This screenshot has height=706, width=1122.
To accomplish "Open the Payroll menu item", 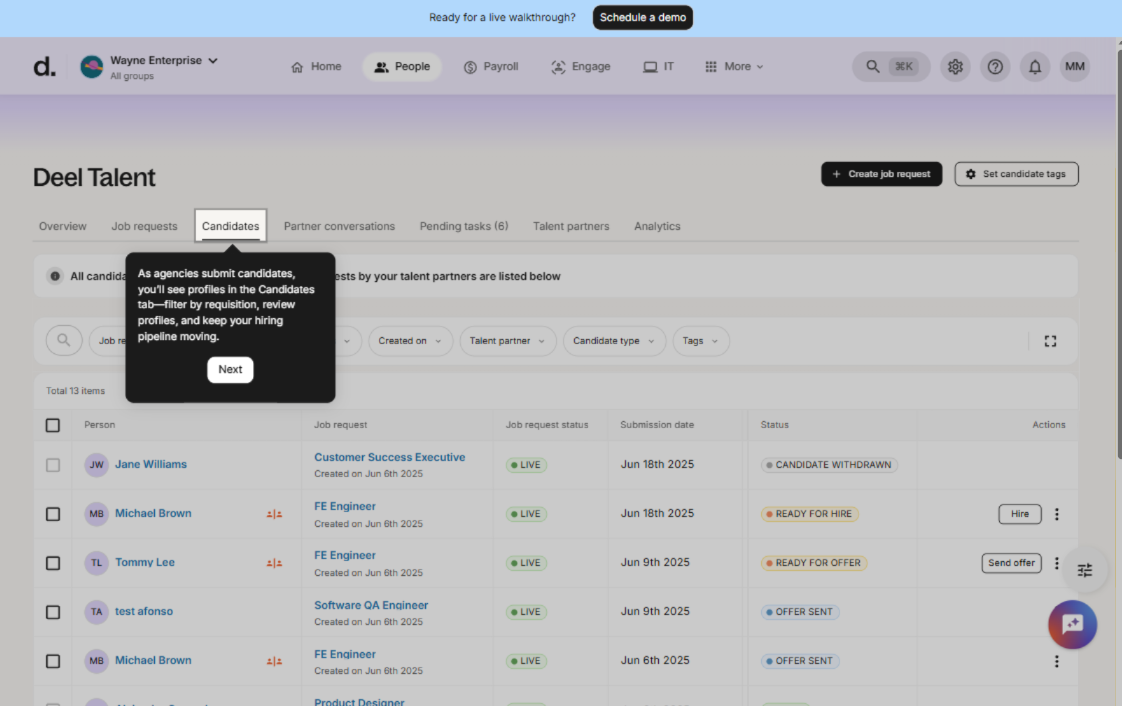I will [491, 67].
